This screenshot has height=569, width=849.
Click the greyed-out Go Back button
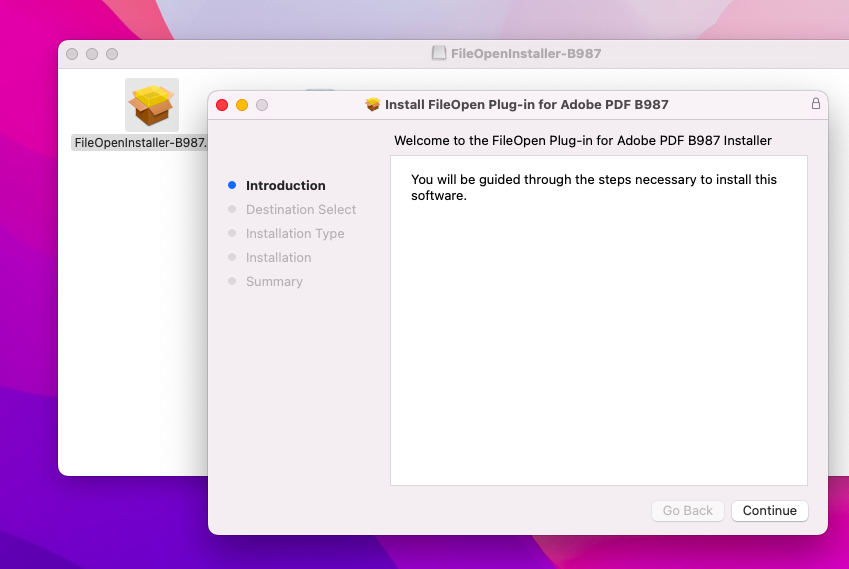click(x=688, y=511)
